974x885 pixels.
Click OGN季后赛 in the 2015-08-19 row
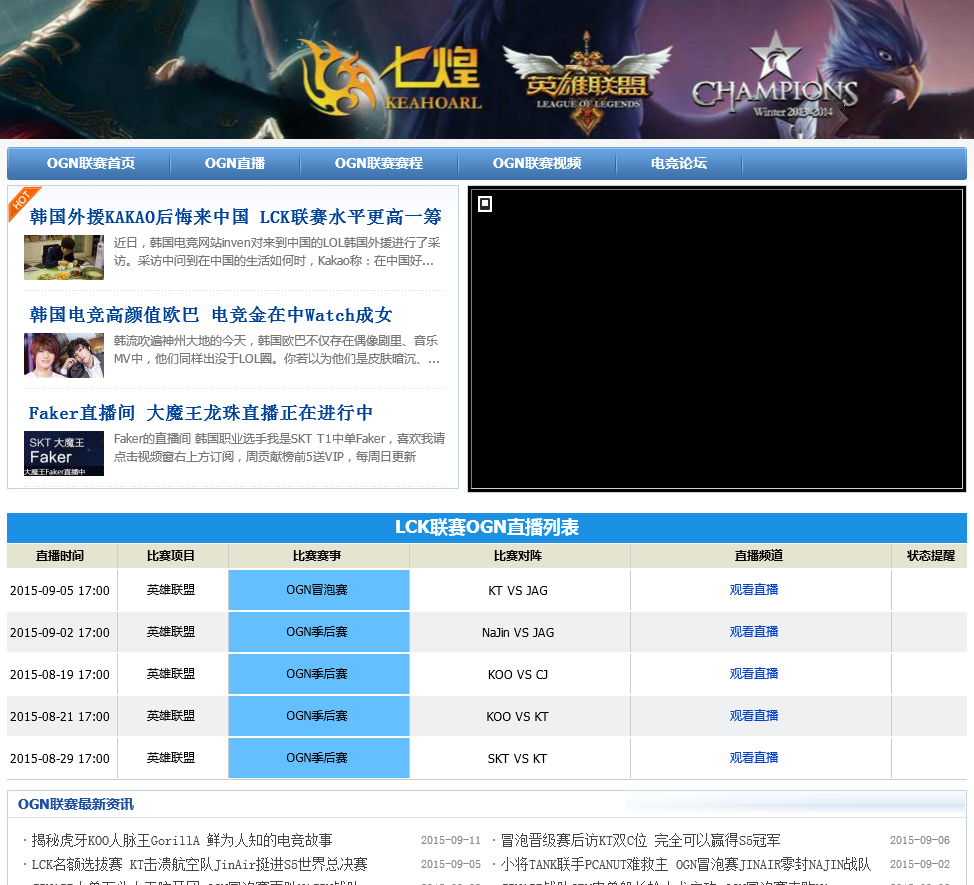click(319, 674)
